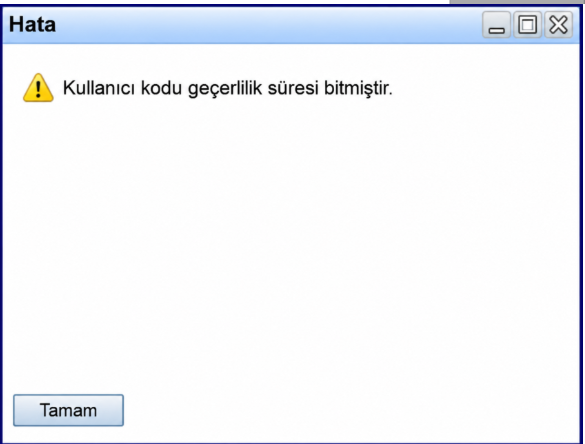Click the word bitmiştir in the message
Screen dimensions: 585x444
pyautogui.click(x=358, y=88)
